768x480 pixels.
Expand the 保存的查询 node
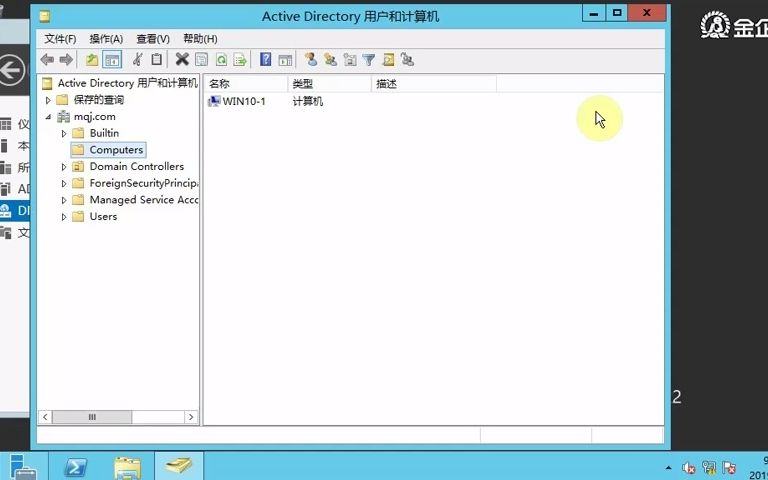[x=48, y=100]
